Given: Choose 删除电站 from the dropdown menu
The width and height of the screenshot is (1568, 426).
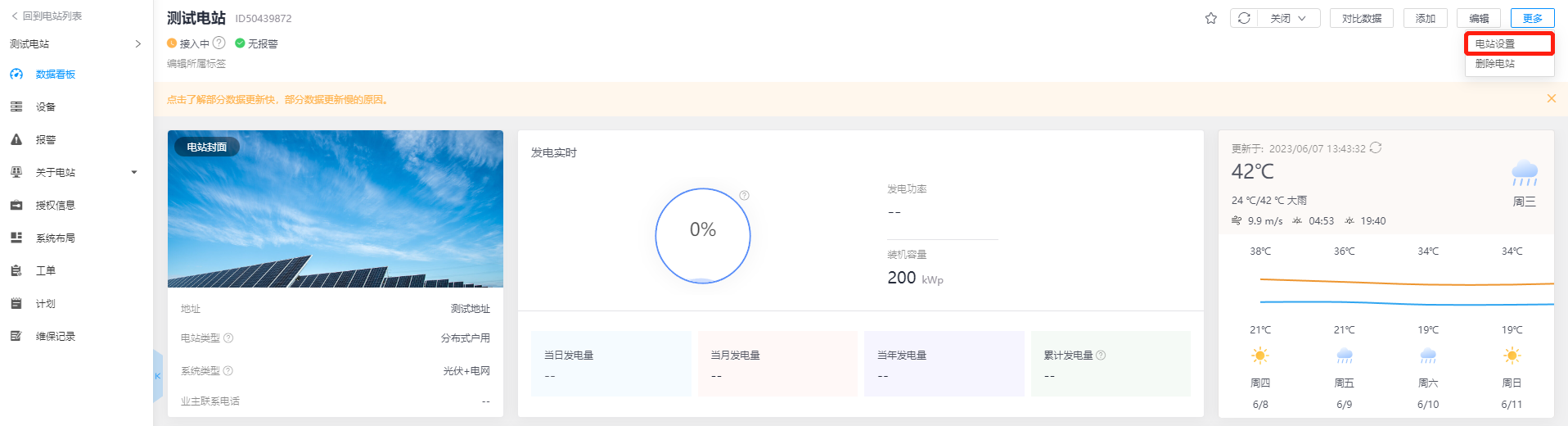Looking at the screenshot, I should click(x=1495, y=64).
